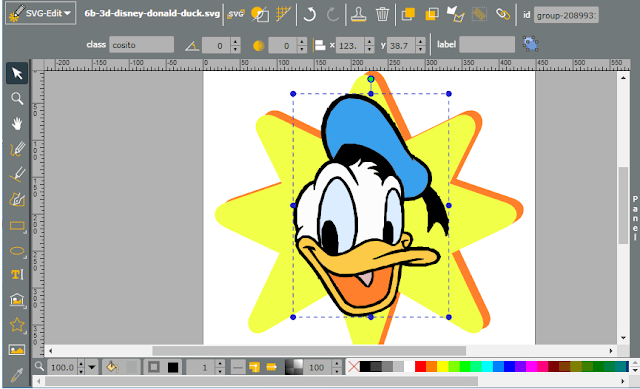Click the label text field
This screenshot has width=640, height=389.
pos(487,44)
